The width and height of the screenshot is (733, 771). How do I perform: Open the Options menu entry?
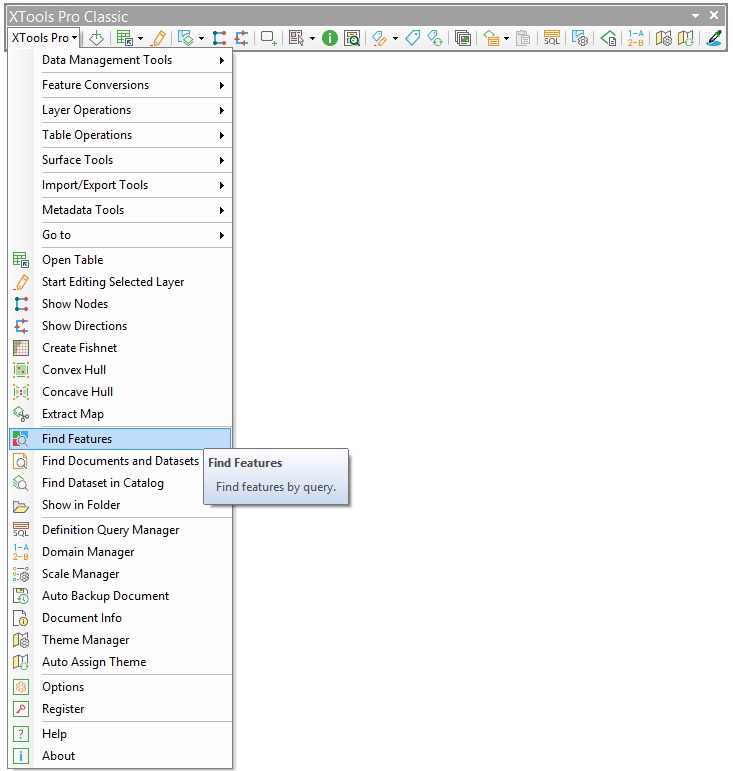point(120,687)
